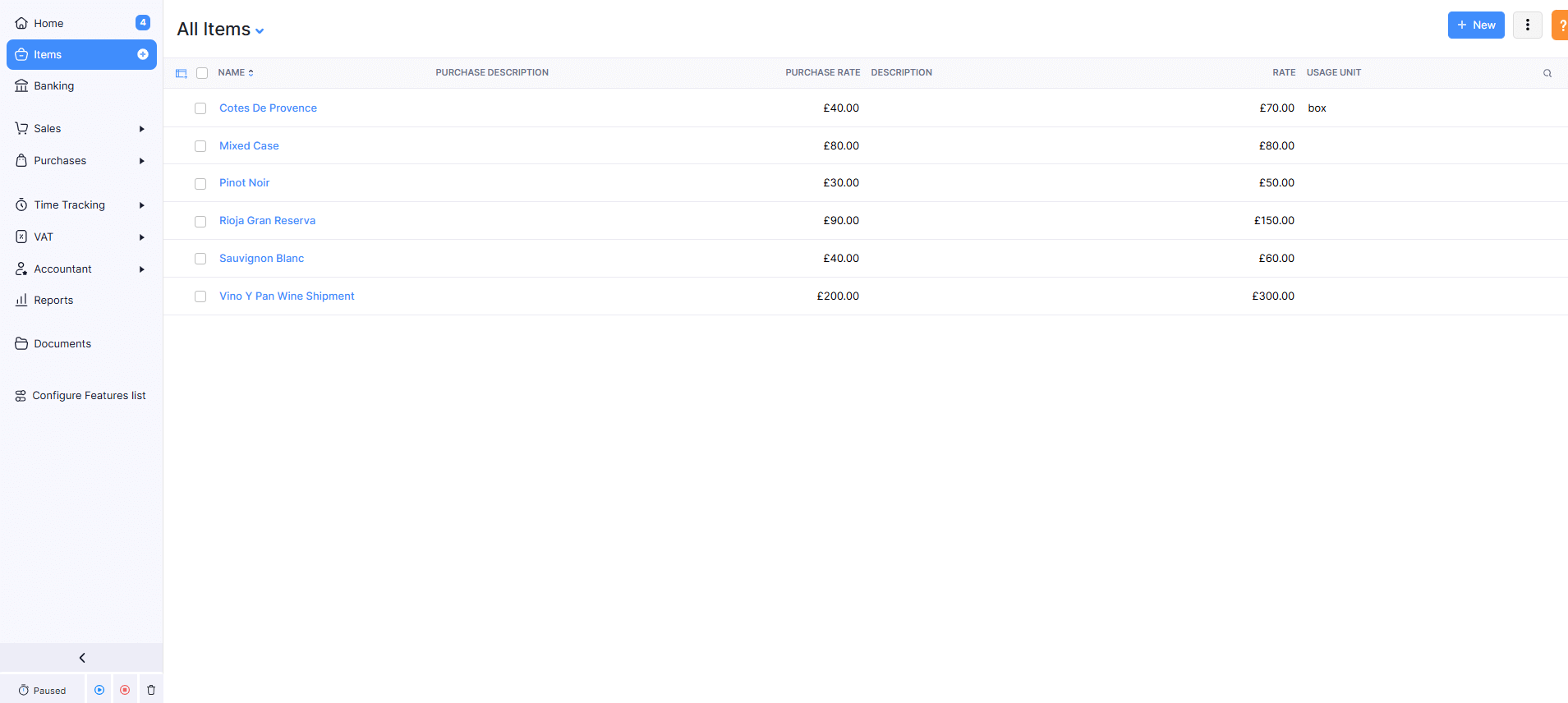This screenshot has height=703, width=1568.
Task: Select the Rioja Gran Reserva checkbox
Action: [200, 222]
